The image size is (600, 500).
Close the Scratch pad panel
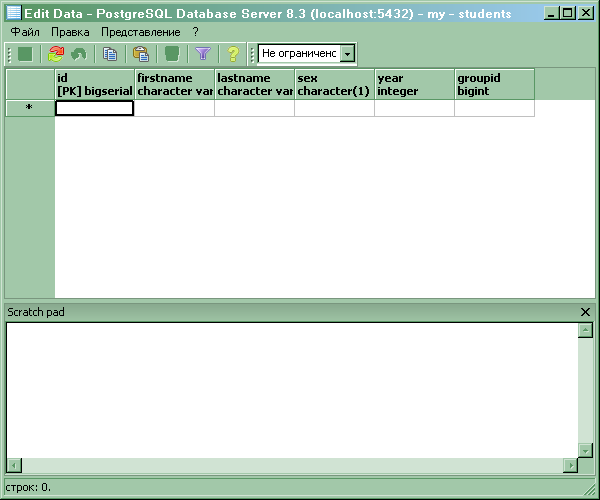[585, 312]
